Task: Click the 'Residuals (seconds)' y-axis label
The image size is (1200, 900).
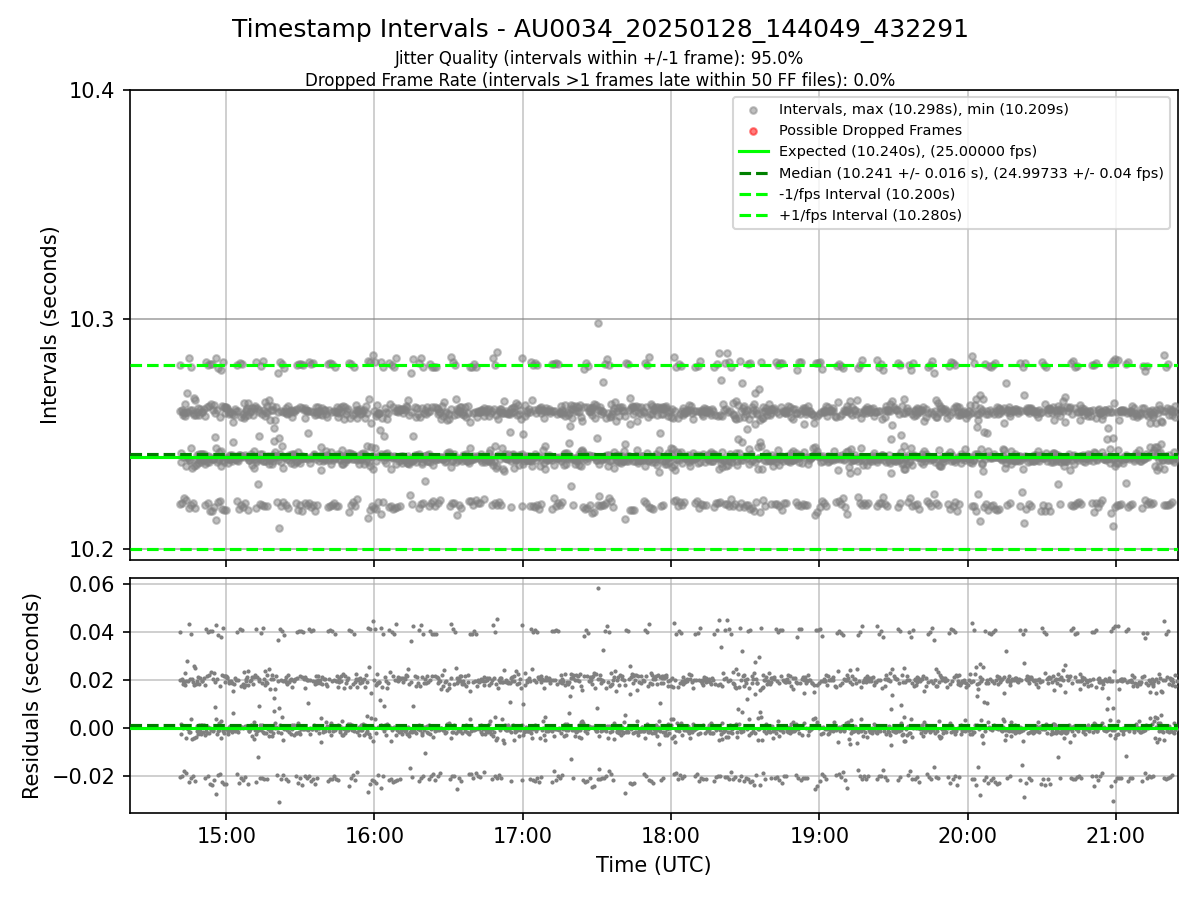Action: click(x=31, y=696)
